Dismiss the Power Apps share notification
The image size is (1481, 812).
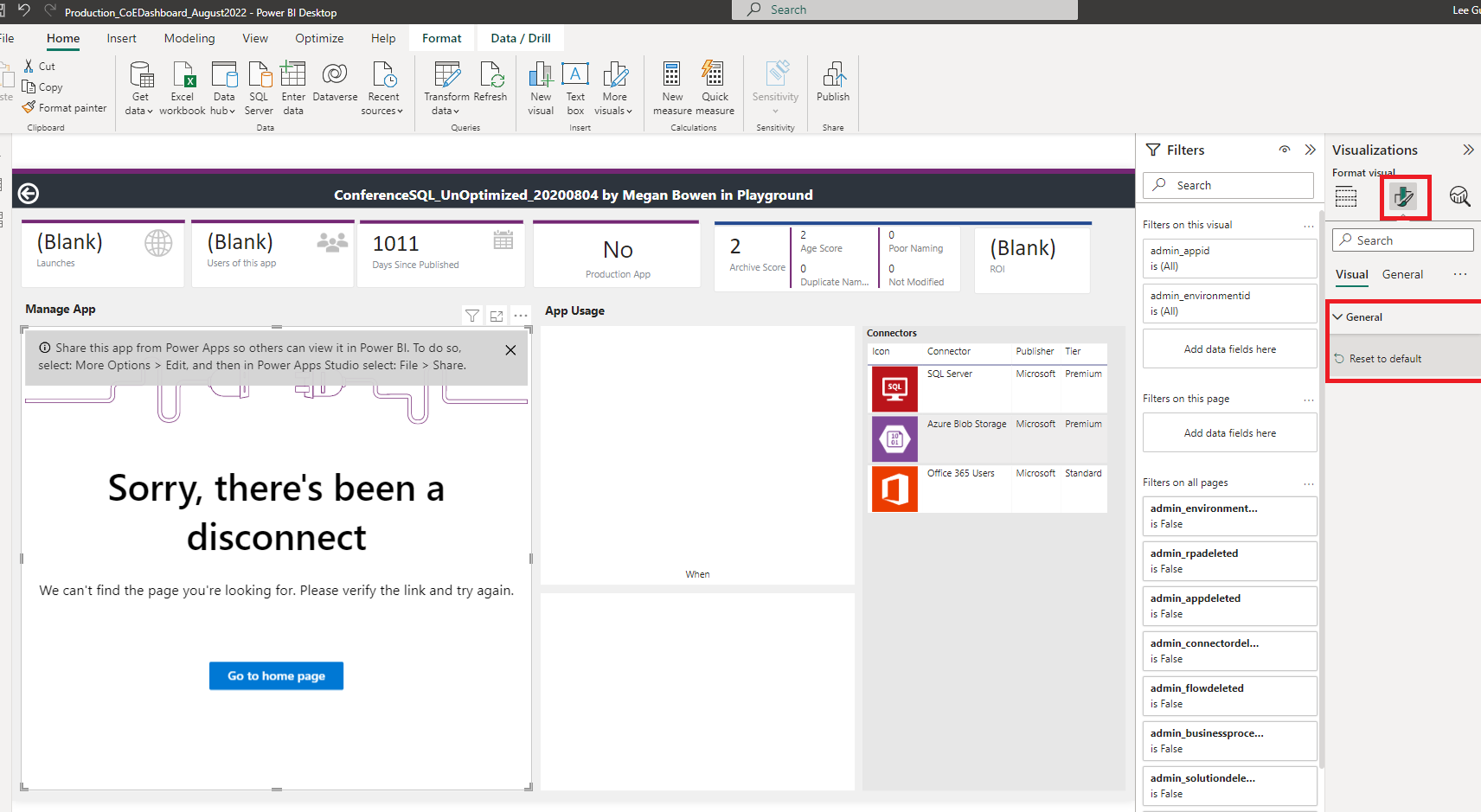pos(510,349)
